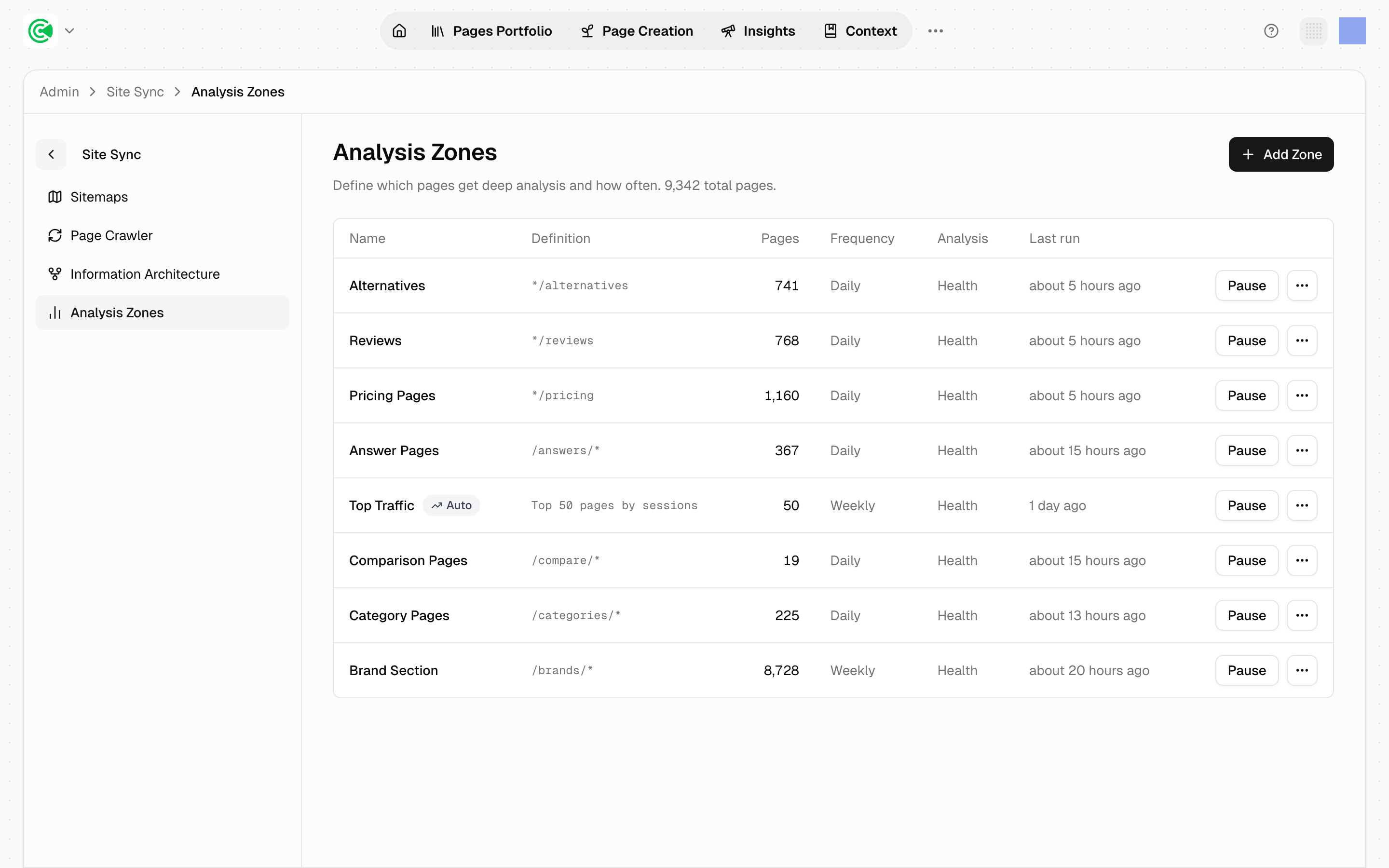Pause the Brand Section zone
1389x868 pixels.
[x=1247, y=670]
